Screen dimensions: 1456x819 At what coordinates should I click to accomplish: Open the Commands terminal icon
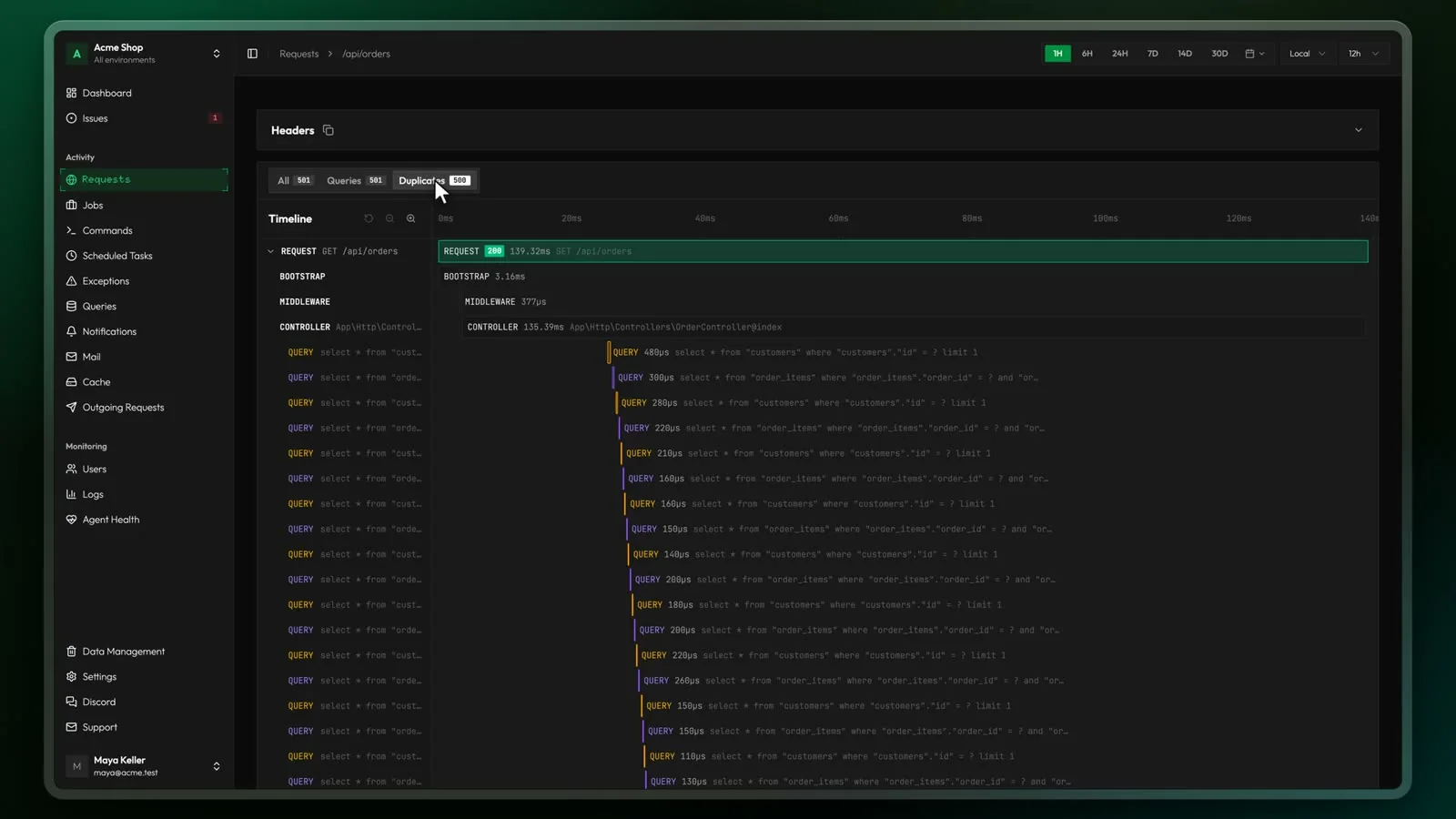tap(71, 231)
